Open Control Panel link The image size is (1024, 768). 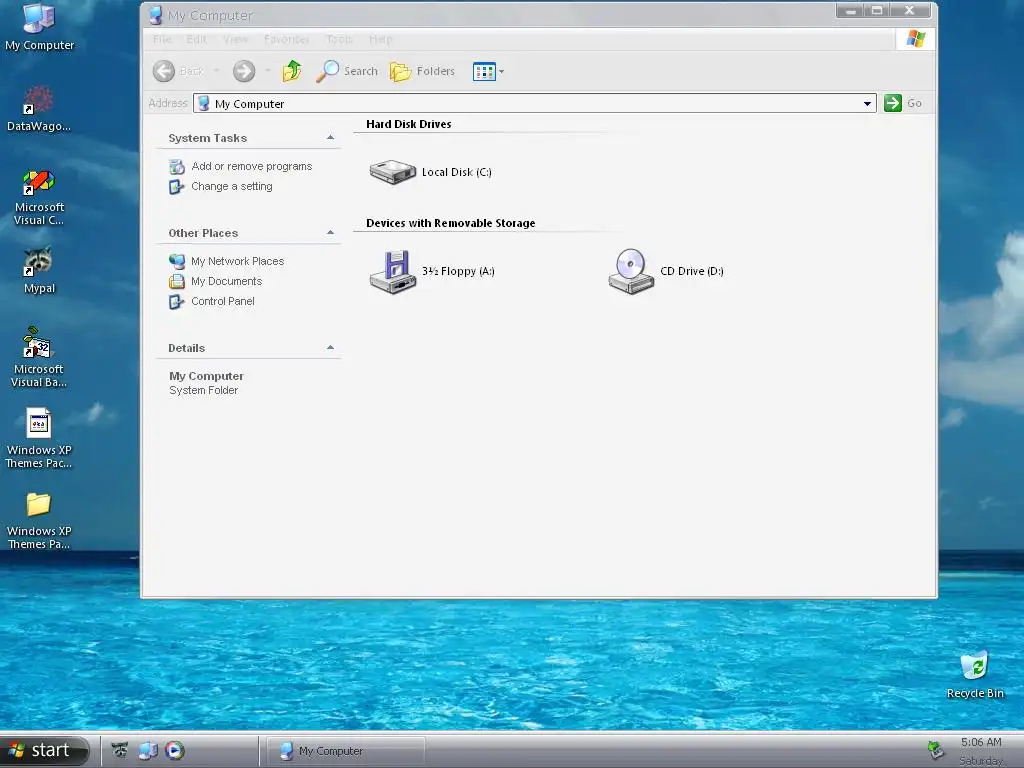coord(223,301)
